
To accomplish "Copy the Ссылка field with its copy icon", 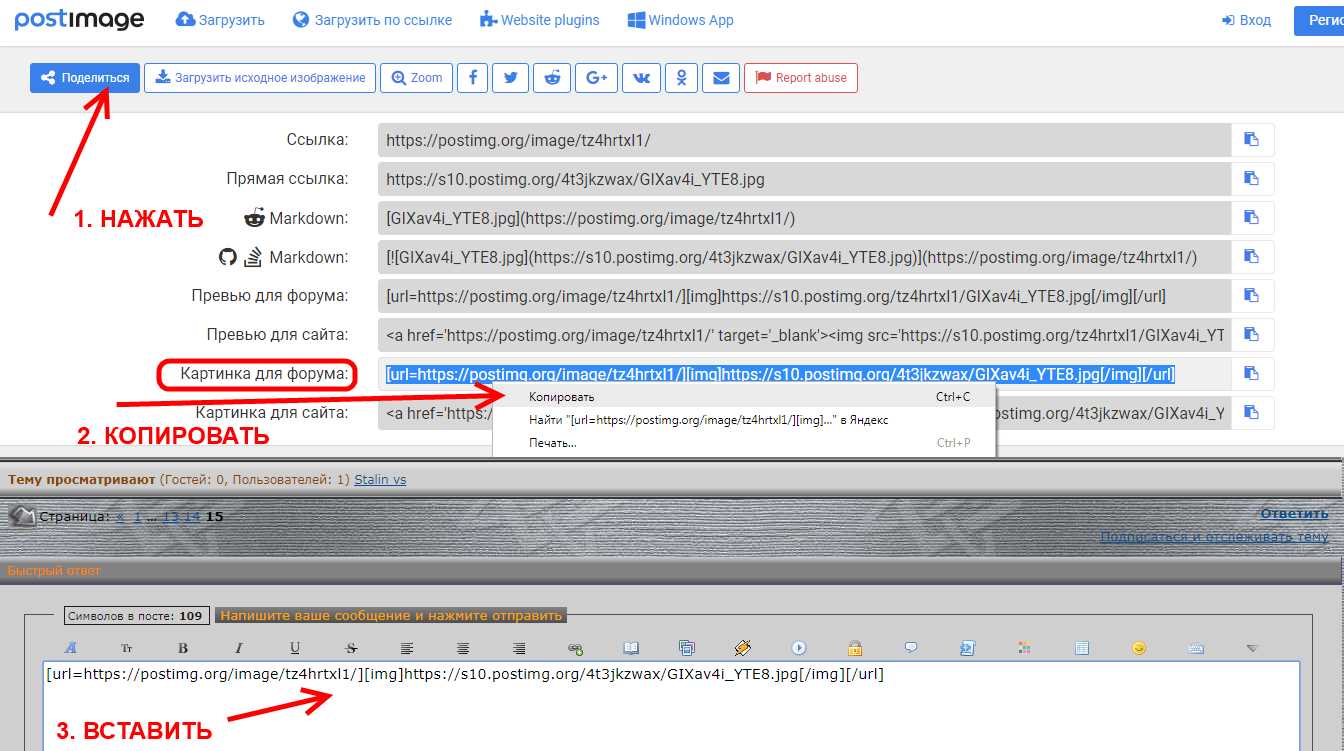I will [x=1251, y=140].
